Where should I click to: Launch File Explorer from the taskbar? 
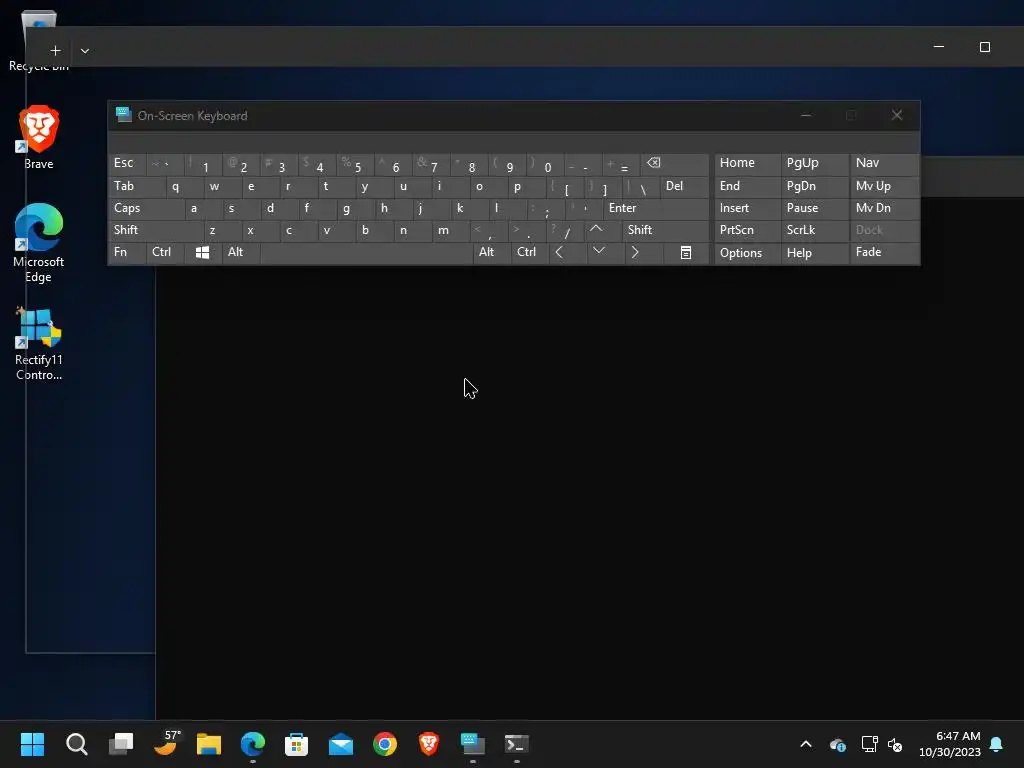[x=209, y=744]
